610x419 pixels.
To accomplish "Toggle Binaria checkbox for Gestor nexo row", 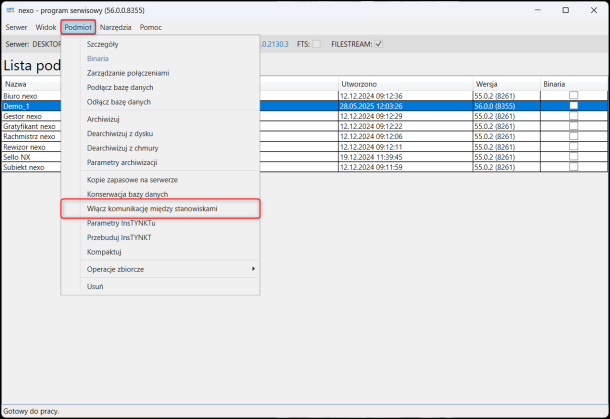I will (x=573, y=116).
